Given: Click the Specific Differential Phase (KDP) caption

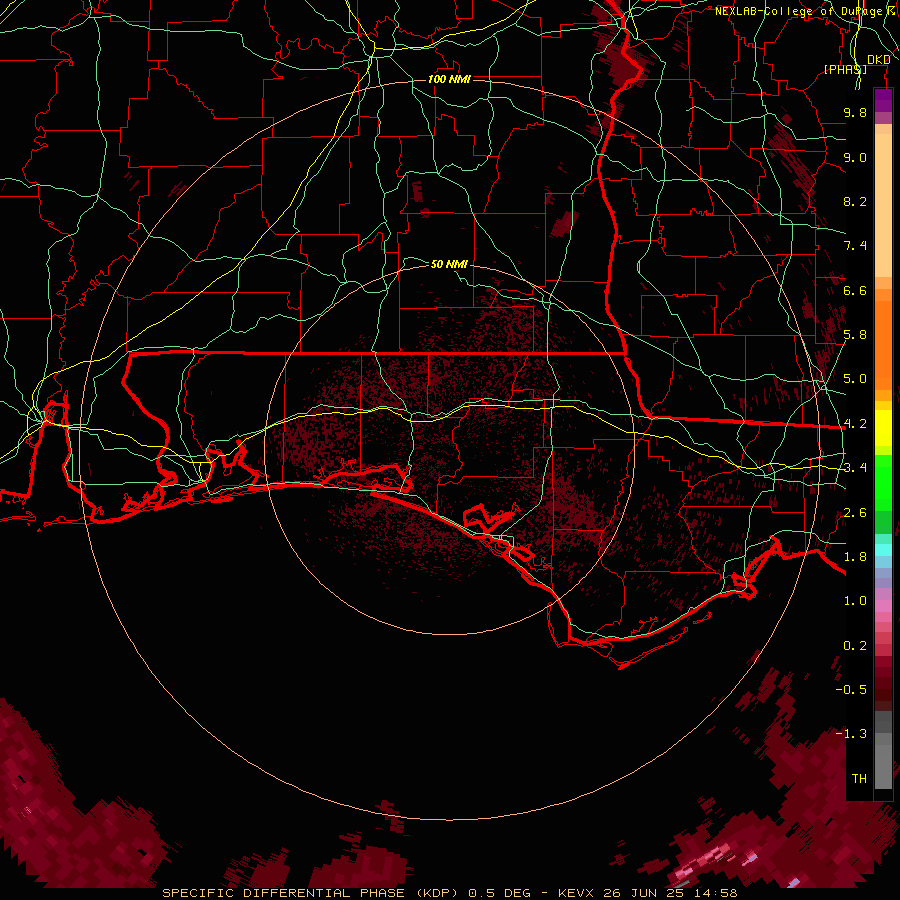Looking at the screenshot, I should (309, 893).
